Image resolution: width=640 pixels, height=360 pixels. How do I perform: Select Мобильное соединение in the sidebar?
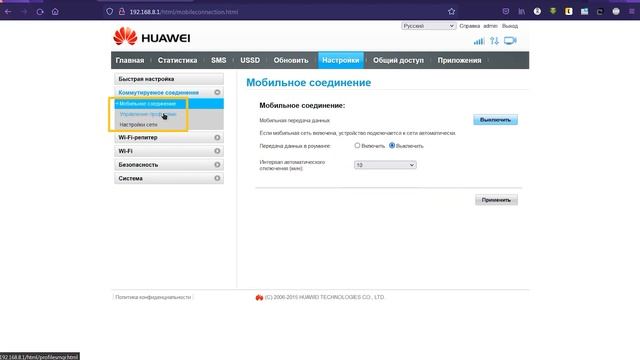[169, 104]
